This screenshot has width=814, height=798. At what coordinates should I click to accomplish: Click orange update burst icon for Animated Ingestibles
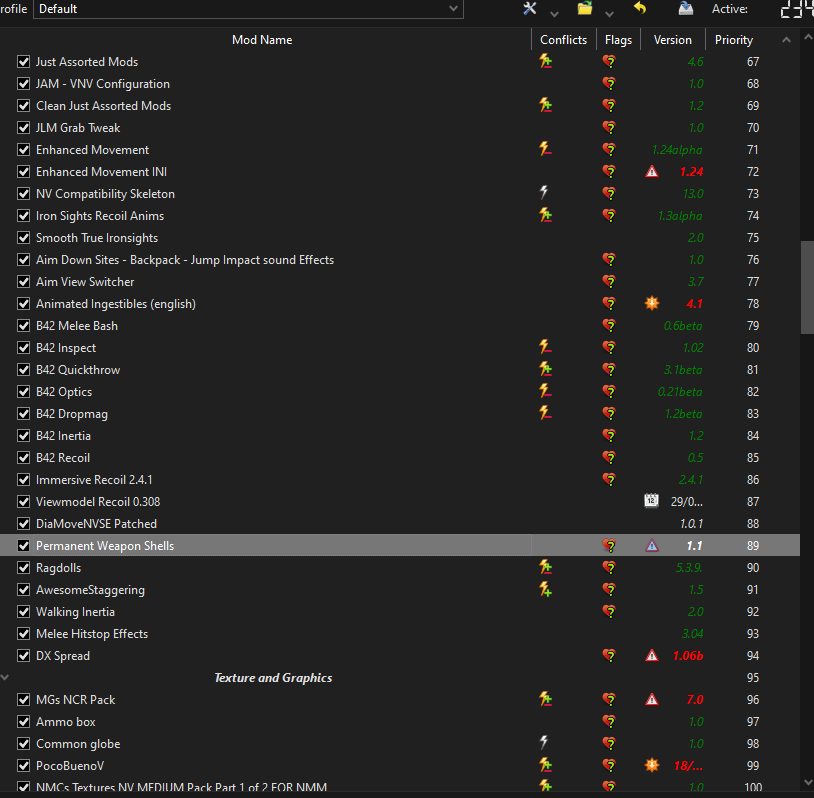(652, 303)
